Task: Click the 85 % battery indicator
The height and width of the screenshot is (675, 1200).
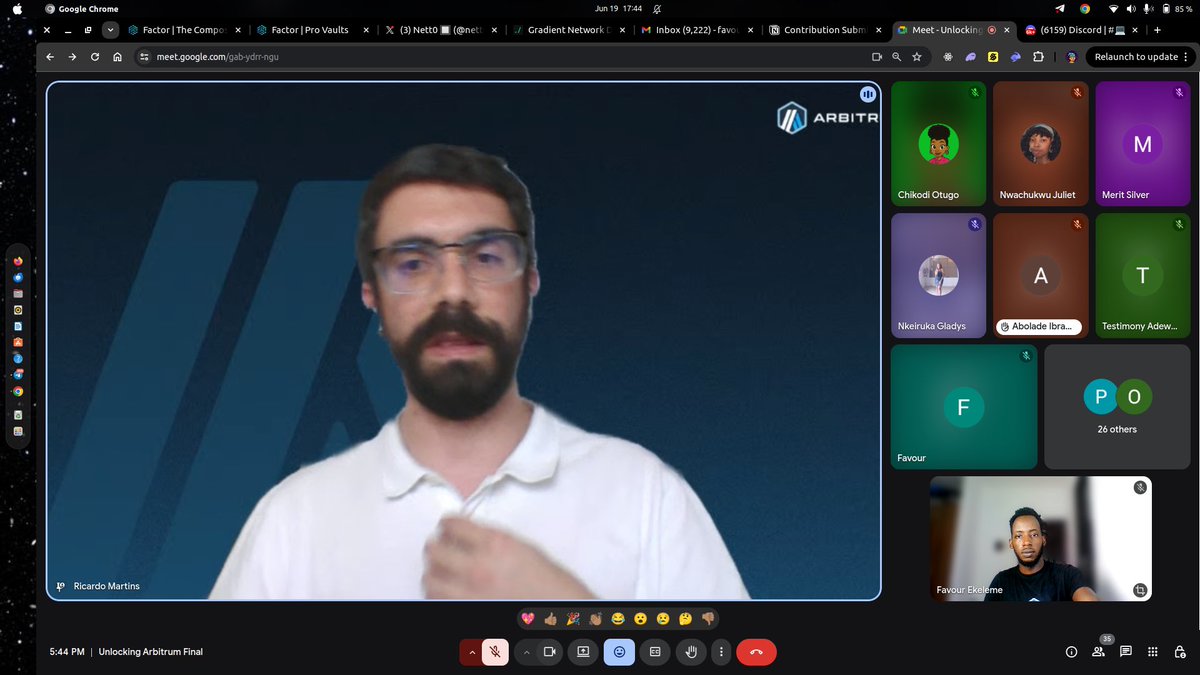Action: pos(1175,9)
